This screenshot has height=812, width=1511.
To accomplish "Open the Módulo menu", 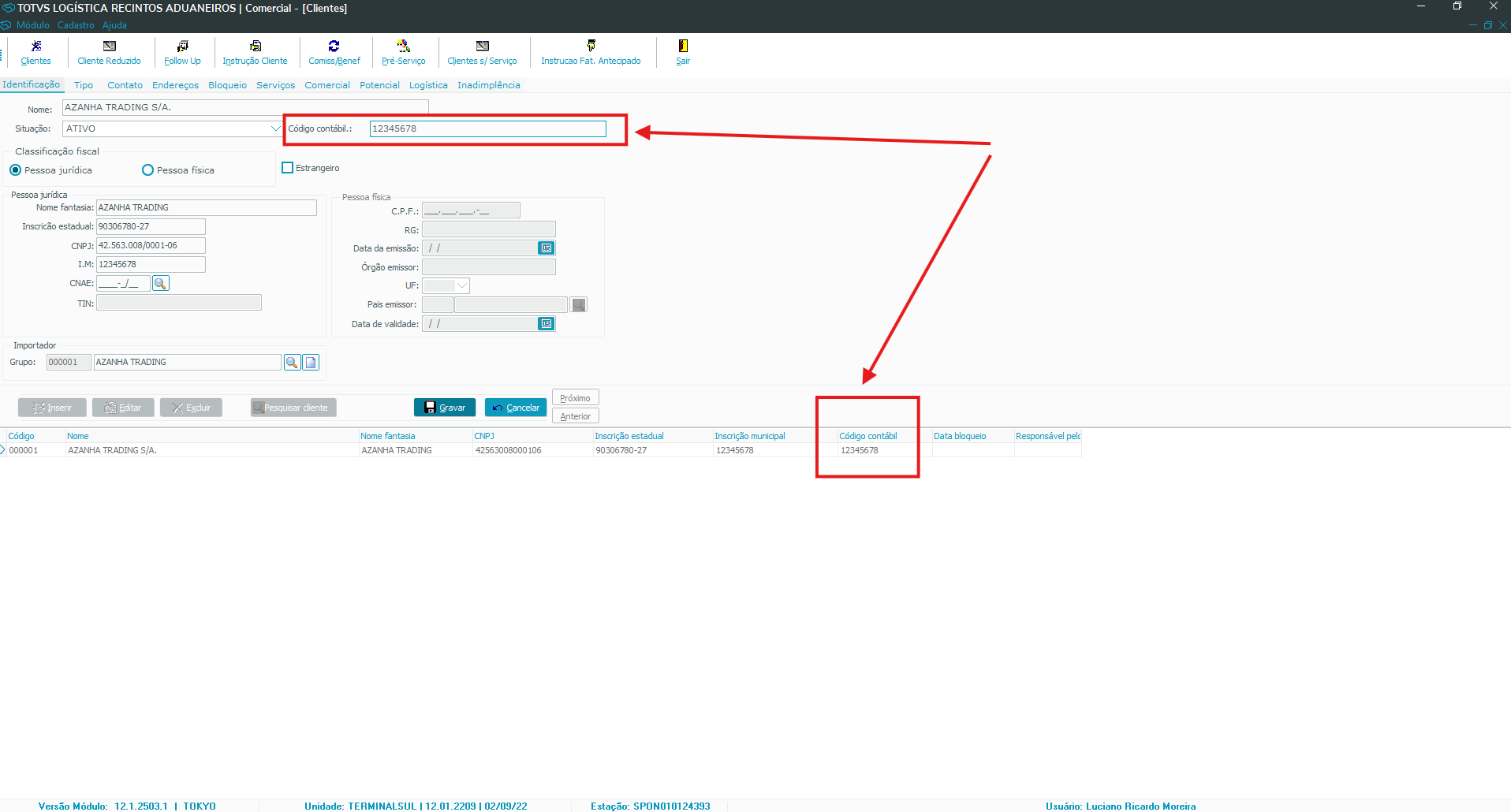I will pos(32,25).
